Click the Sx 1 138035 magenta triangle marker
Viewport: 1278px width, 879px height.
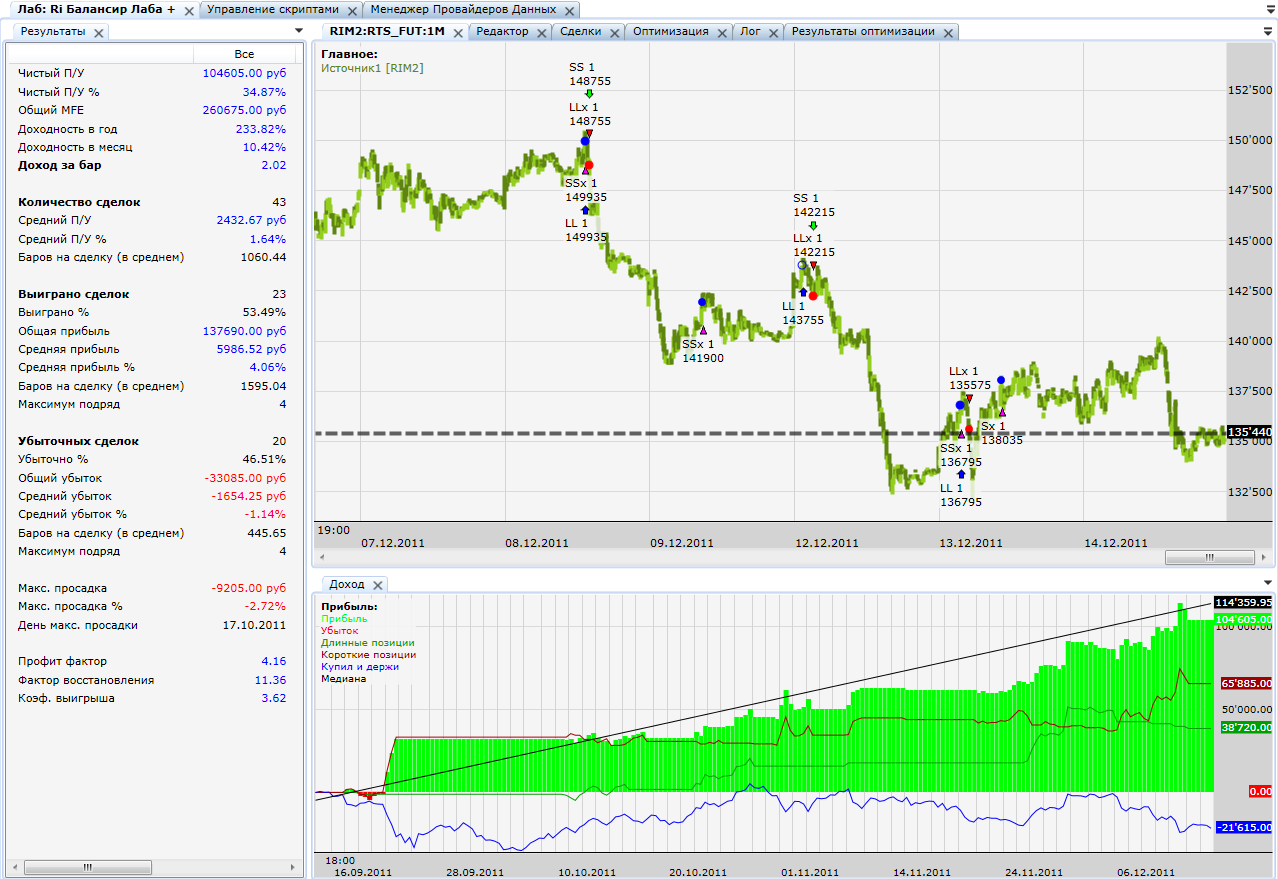(1002, 412)
